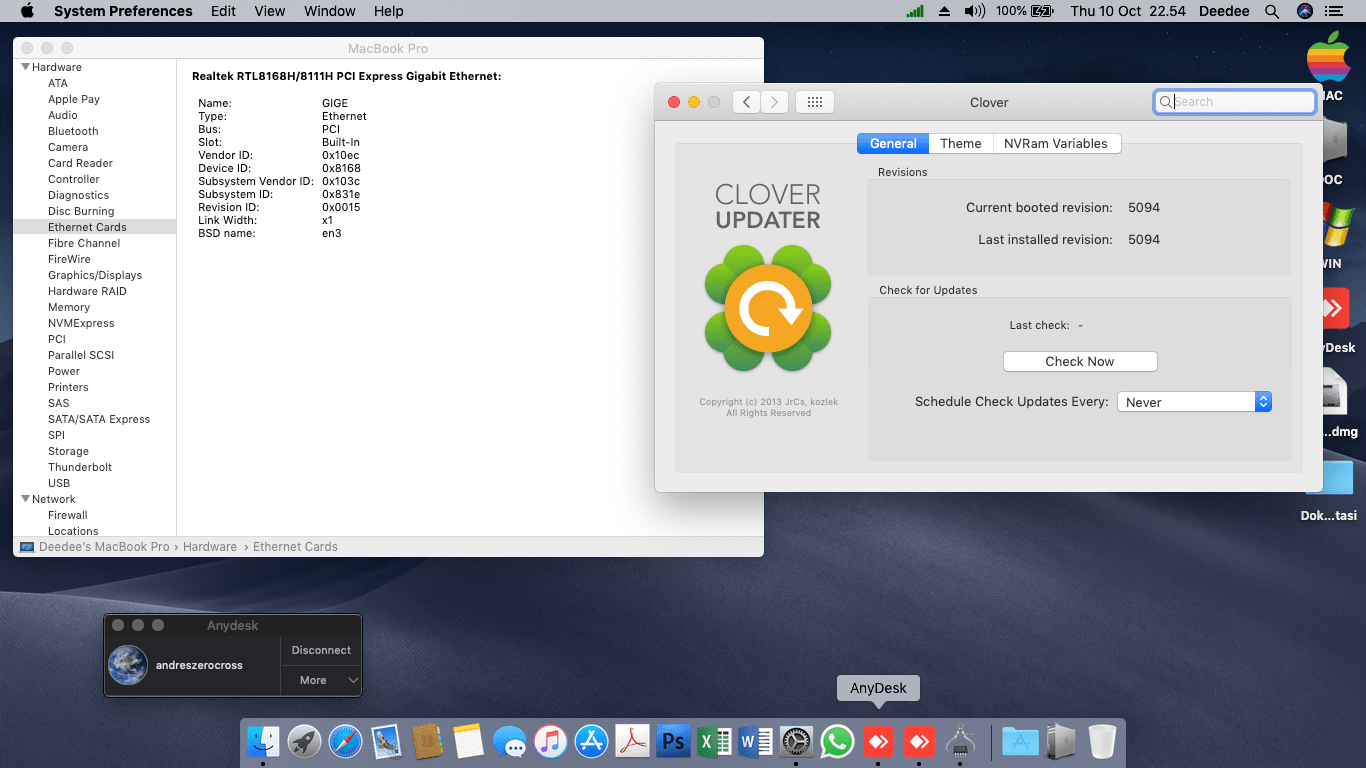The image size is (1366, 768).
Task: Click the System Preferences gear in Dock
Action: (x=796, y=741)
